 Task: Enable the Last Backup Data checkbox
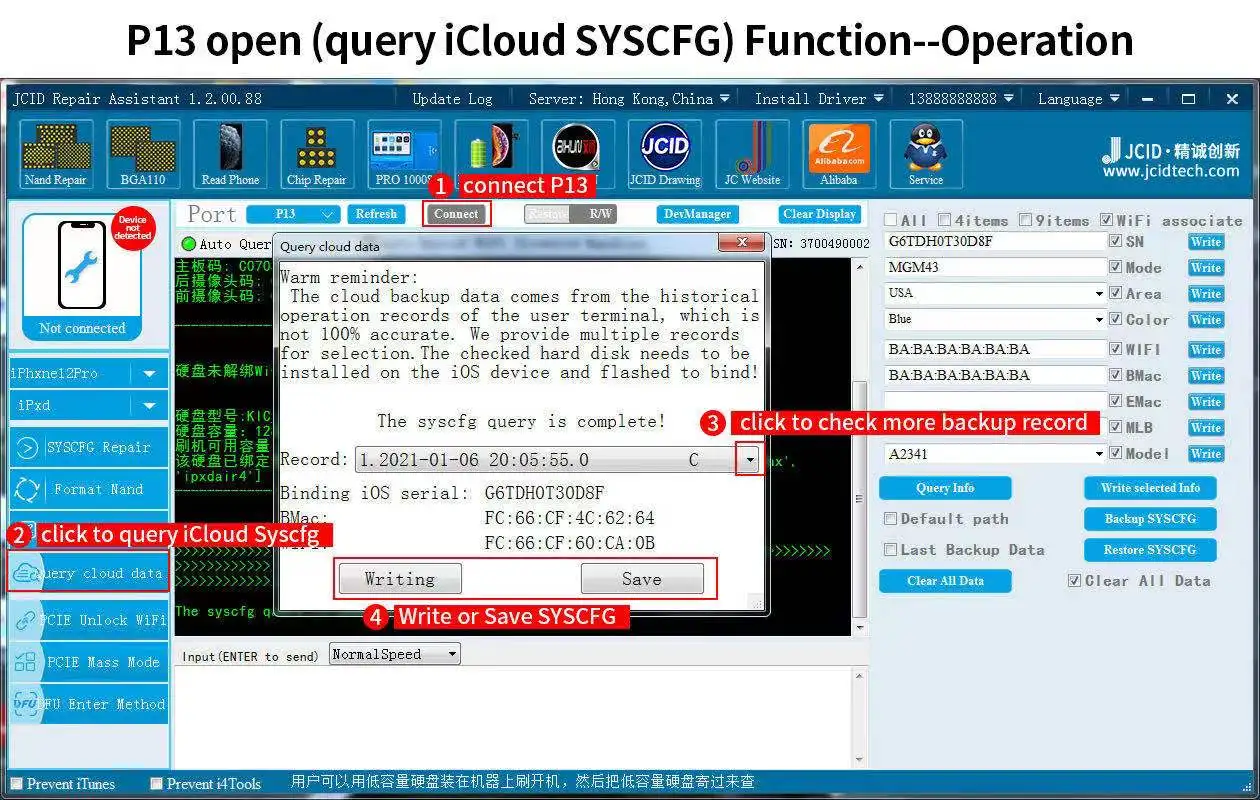click(x=890, y=550)
